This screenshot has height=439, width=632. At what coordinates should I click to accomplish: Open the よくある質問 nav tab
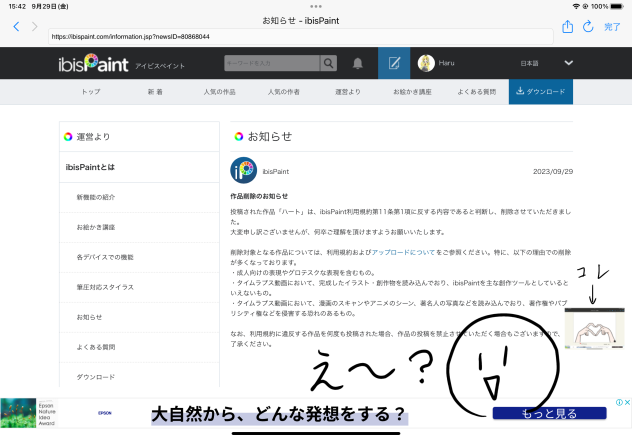coord(476,92)
